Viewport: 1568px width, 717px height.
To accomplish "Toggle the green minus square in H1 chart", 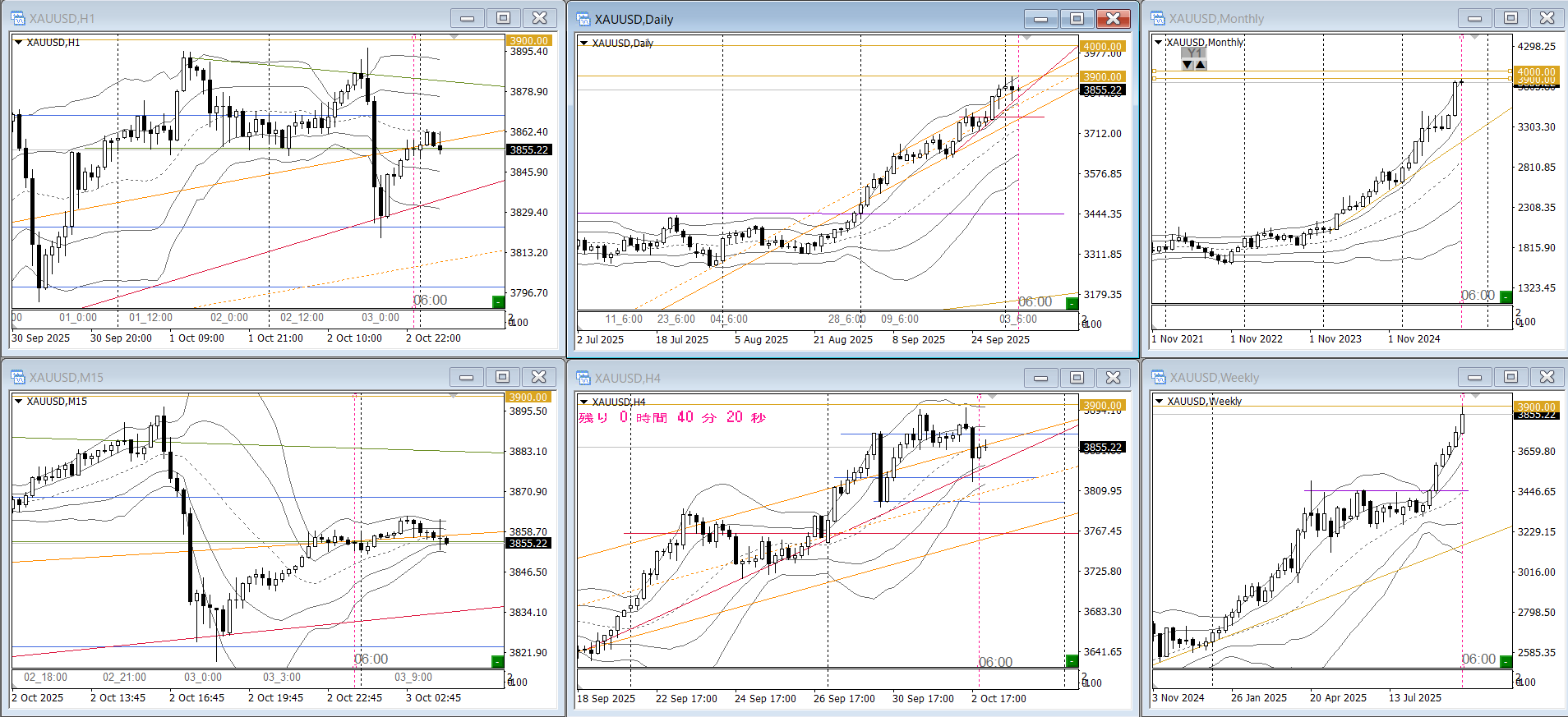I will tap(498, 302).
